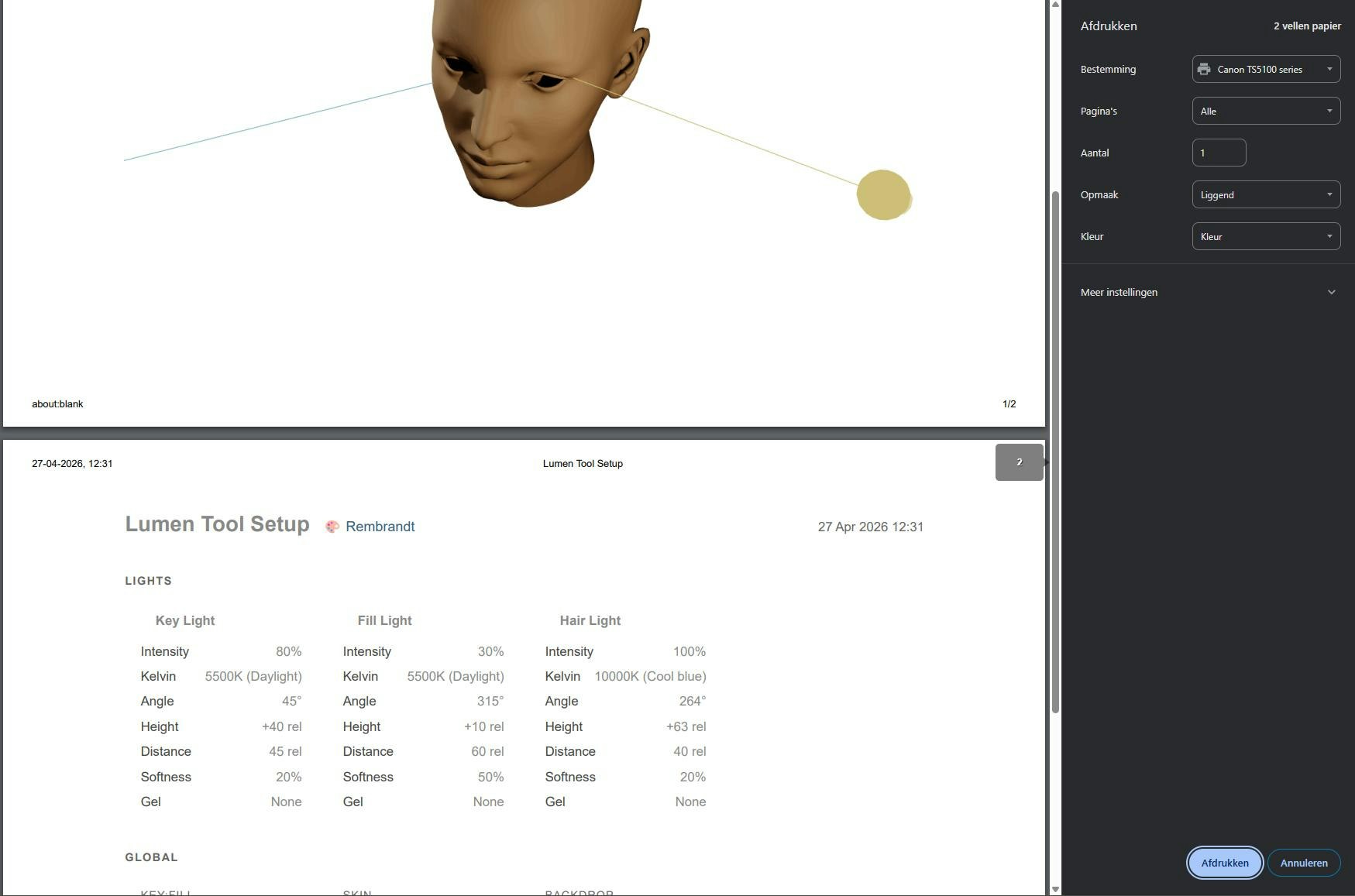Image resolution: width=1355 pixels, height=896 pixels.
Task: Click the 1/2 page indicator
Action: coord(1009,403)
